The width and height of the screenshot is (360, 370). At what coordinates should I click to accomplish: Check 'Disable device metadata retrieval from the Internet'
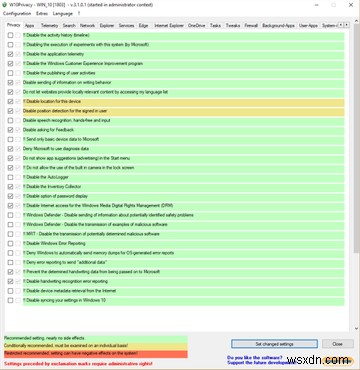11,291
